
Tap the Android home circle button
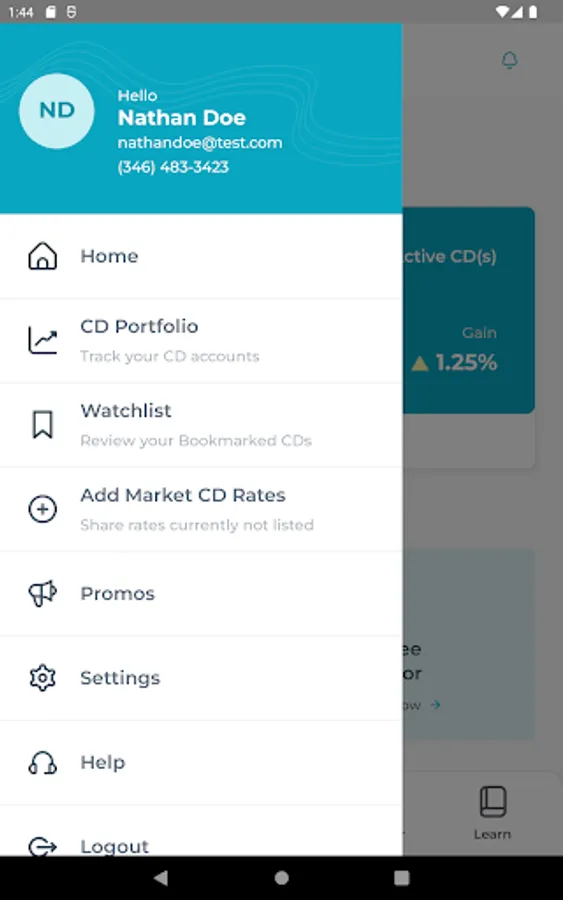[281, 878]
